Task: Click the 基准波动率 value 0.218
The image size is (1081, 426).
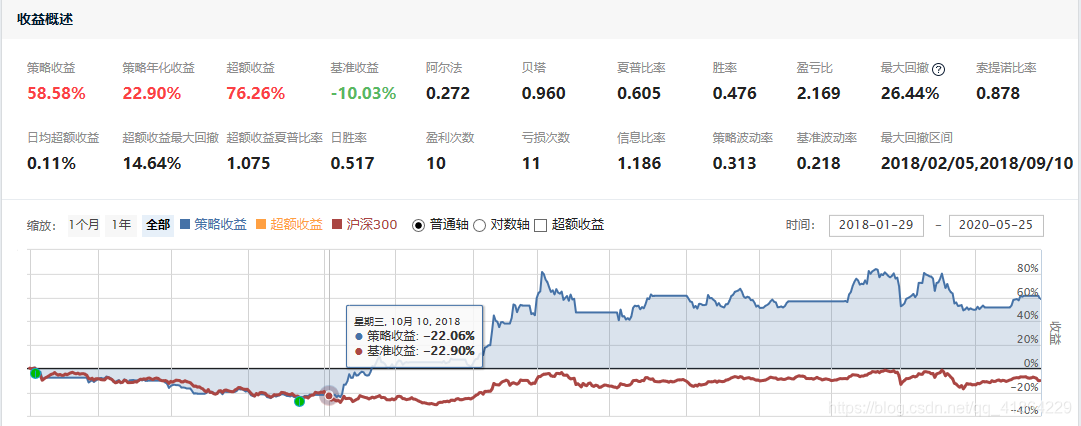Action: tap(818, 164)
